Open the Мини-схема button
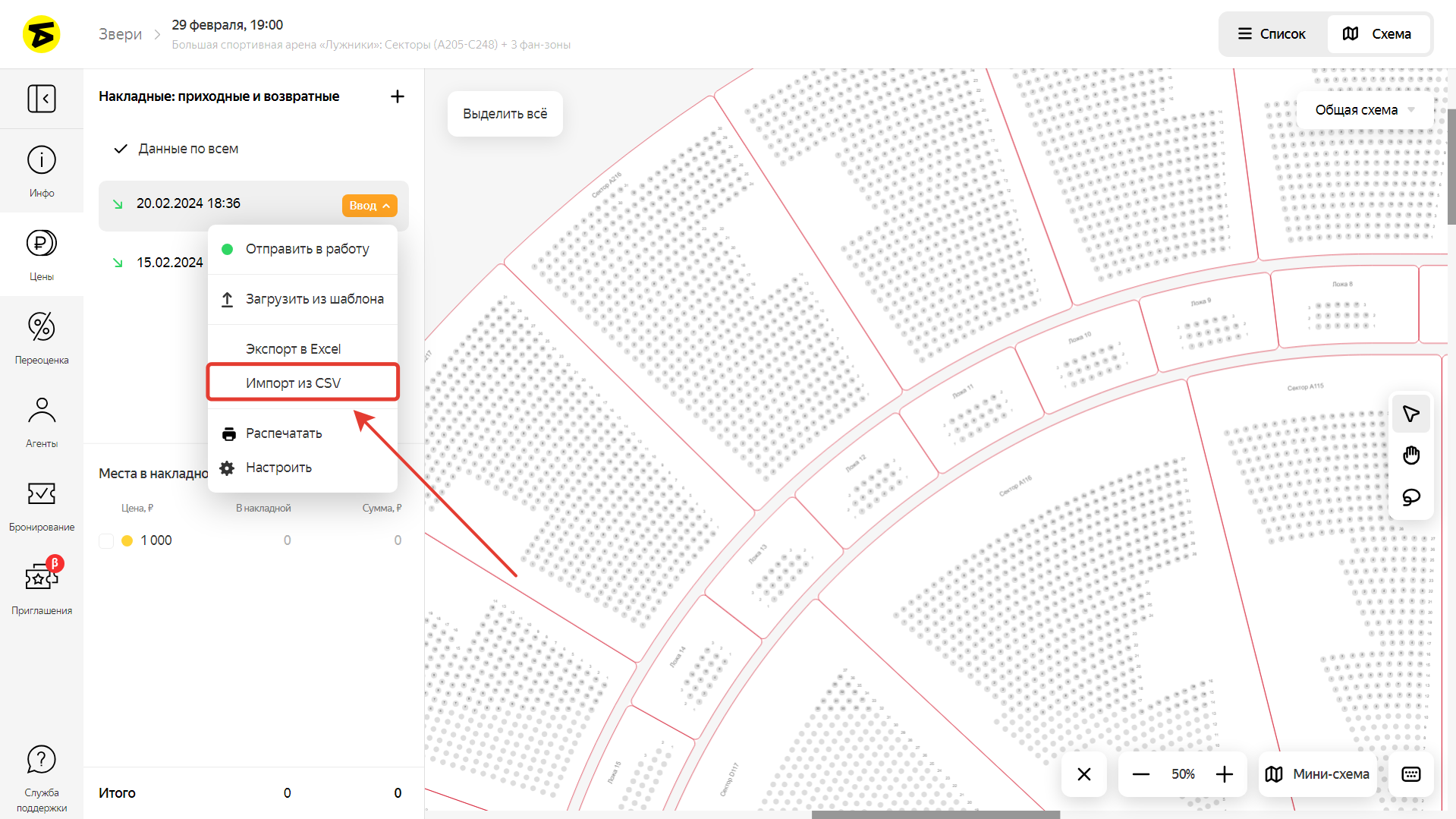Image resolution: width=1456 pixels, height=819 pixels. (x=1317, y=774)
